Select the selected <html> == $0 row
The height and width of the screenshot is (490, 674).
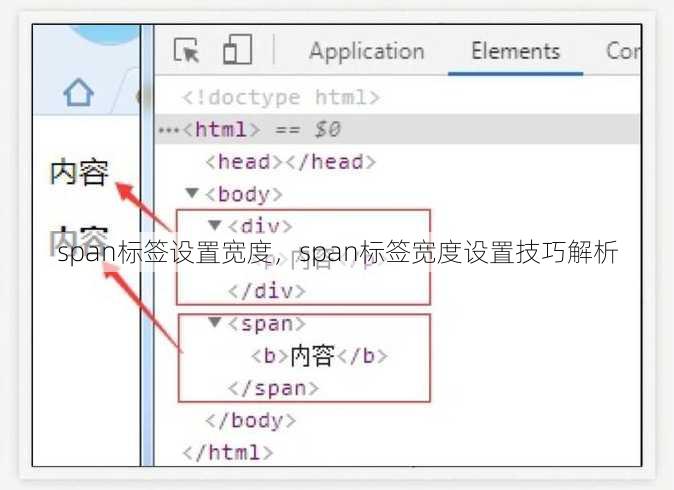(x=398, y=129)
